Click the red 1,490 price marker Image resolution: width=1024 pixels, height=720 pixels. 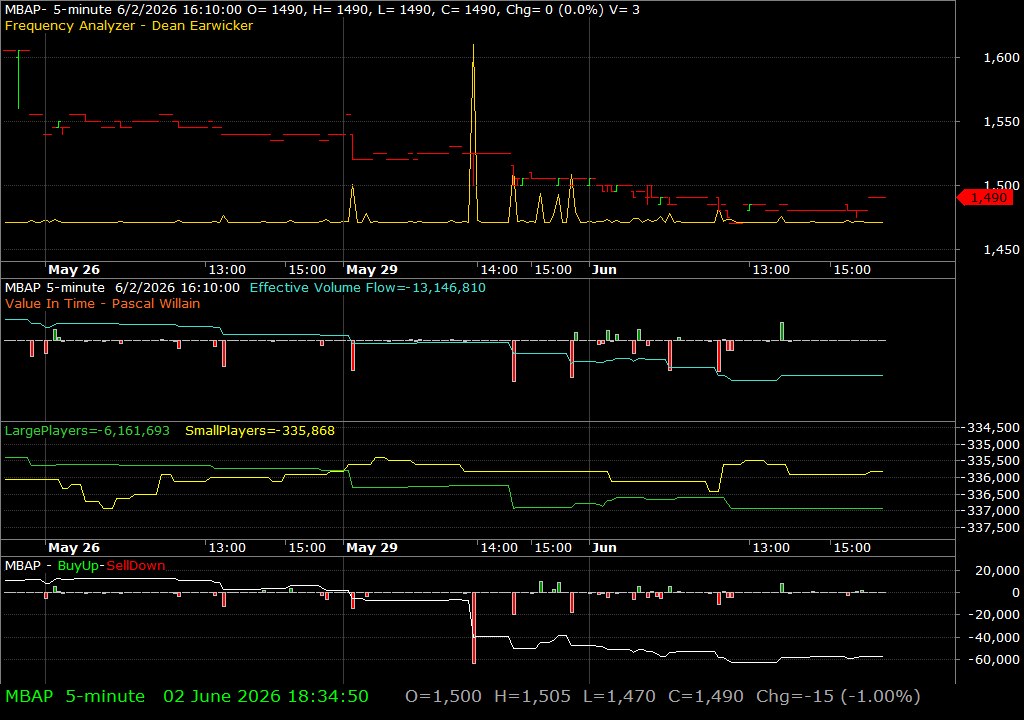pos(985,197)
